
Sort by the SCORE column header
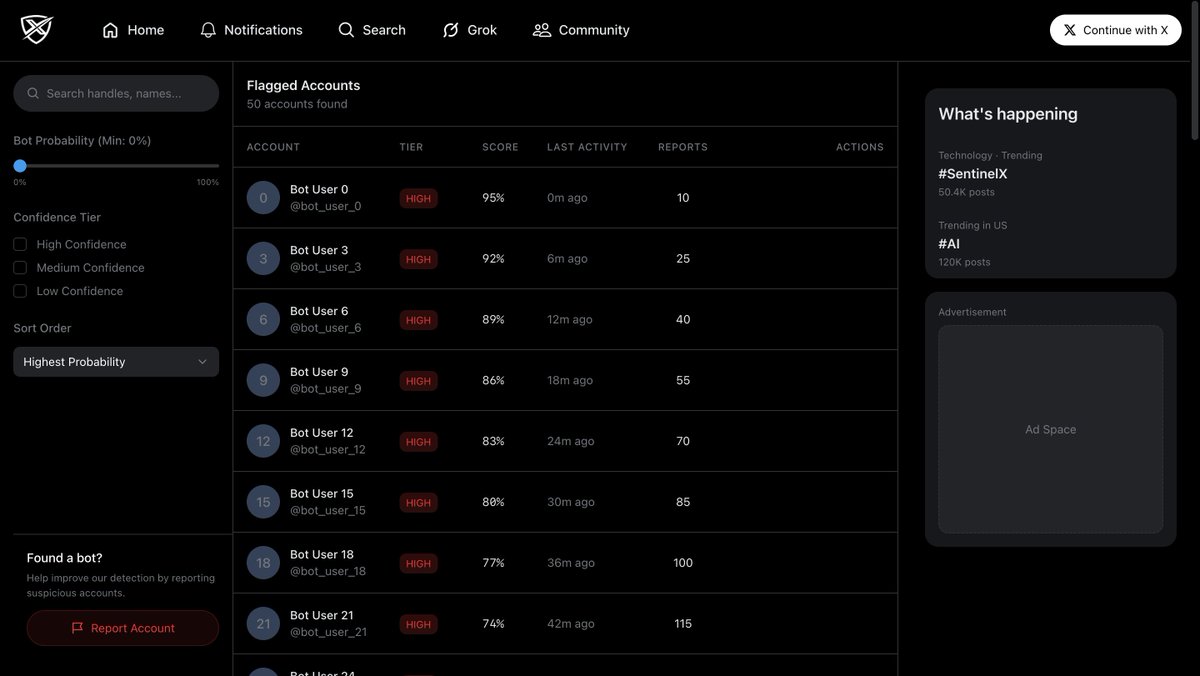[500, 147]
